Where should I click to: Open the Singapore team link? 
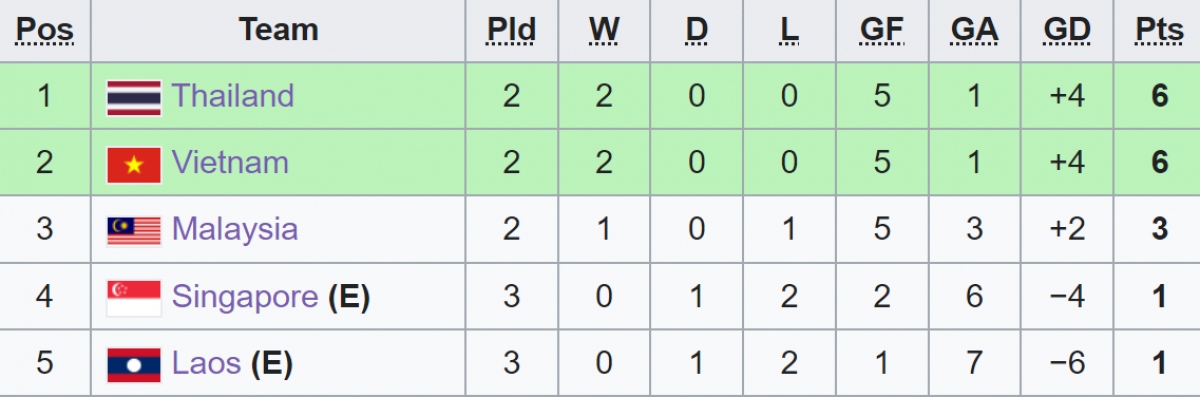pyautogui.click(x=245, y=296)
